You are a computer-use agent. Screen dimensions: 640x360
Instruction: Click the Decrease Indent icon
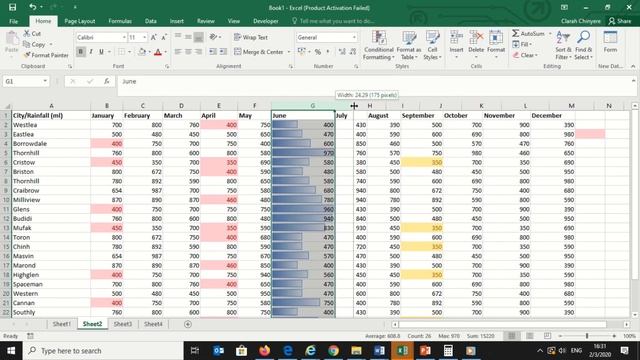[213, 52]
